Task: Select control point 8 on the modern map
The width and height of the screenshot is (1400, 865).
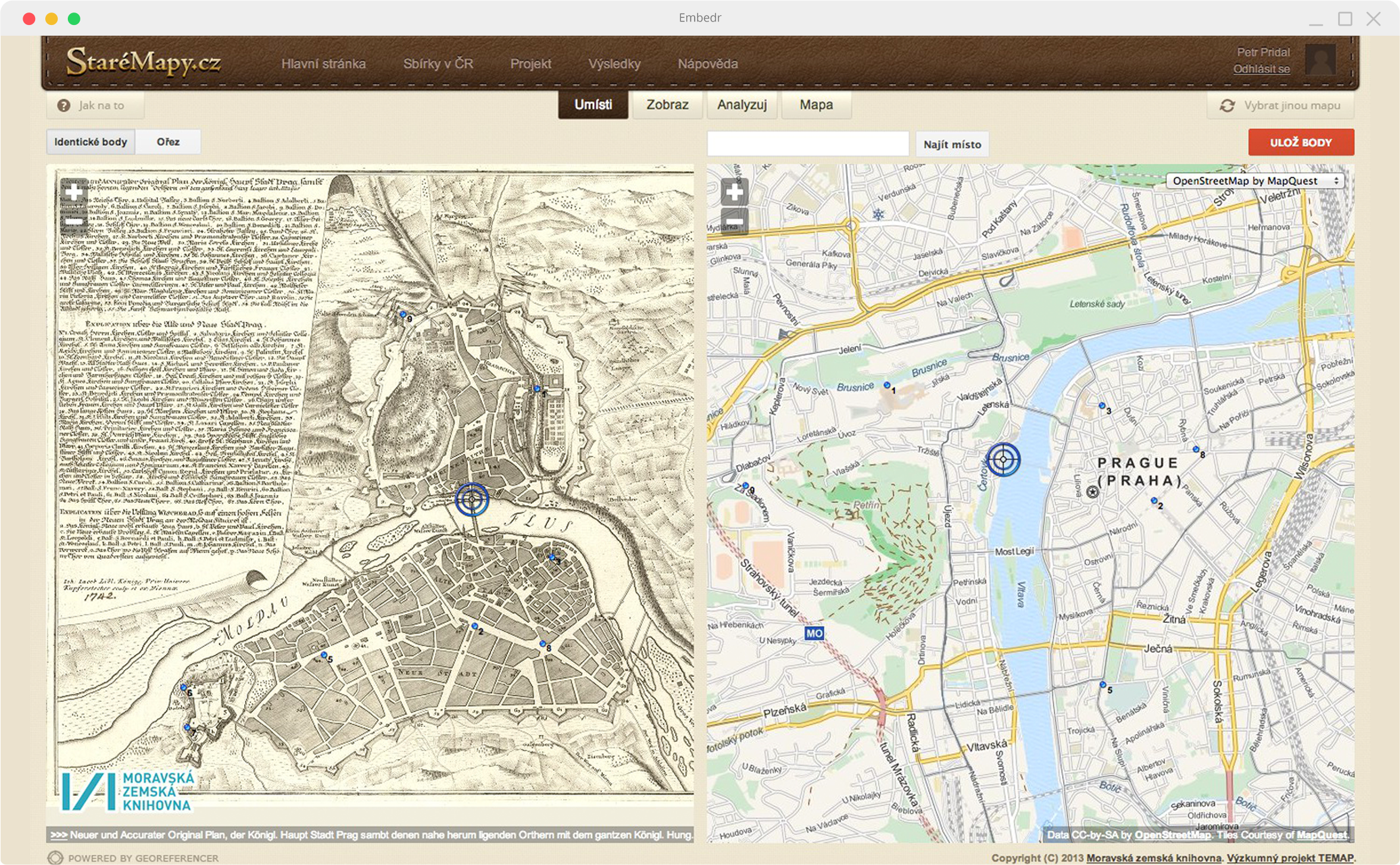Action: pos(1196,450)
